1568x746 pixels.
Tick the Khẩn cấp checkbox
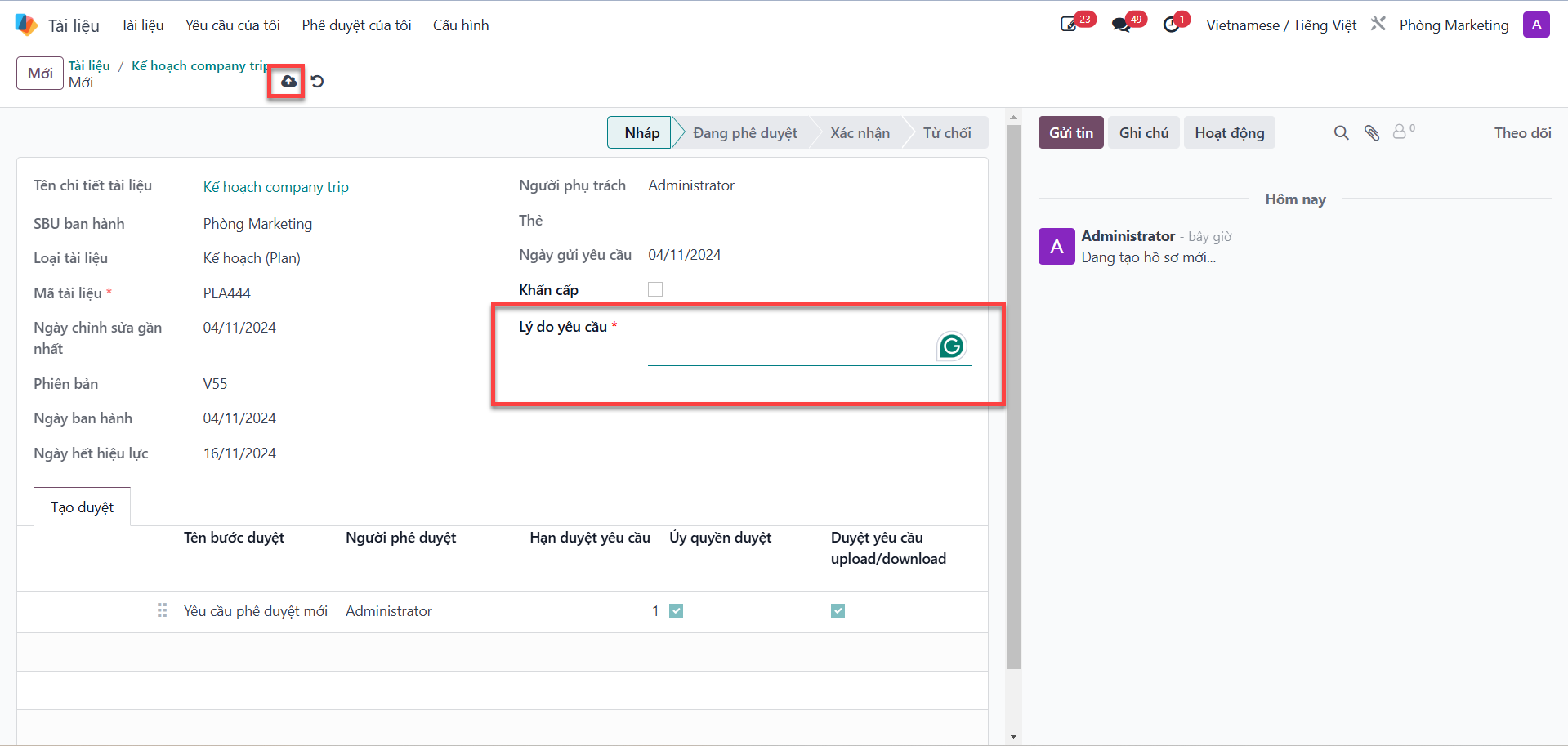655,289
